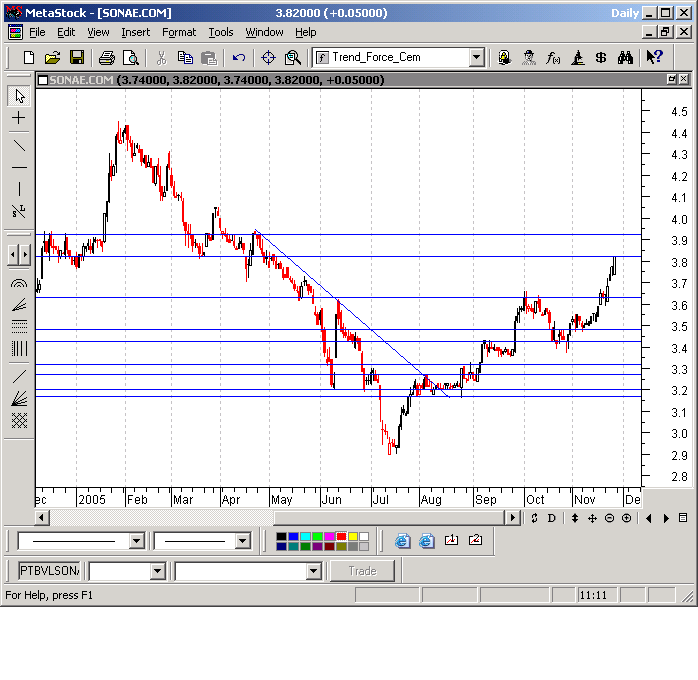Choose the Fibonacci arcs tool
Viewport: 698px width, 680px height.
(x=19, y=282)
